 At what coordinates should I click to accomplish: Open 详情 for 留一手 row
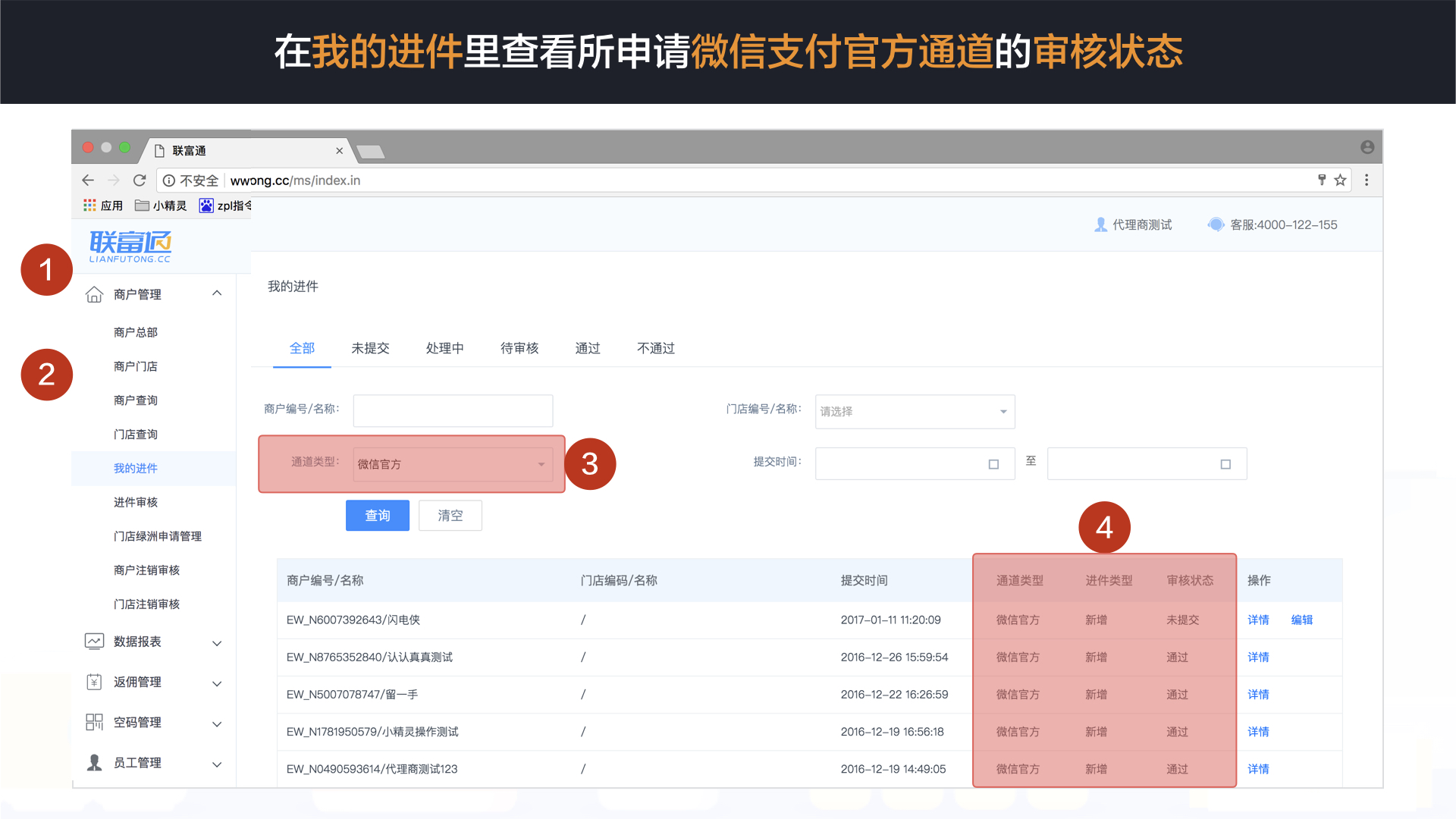tap(1258, 694)
